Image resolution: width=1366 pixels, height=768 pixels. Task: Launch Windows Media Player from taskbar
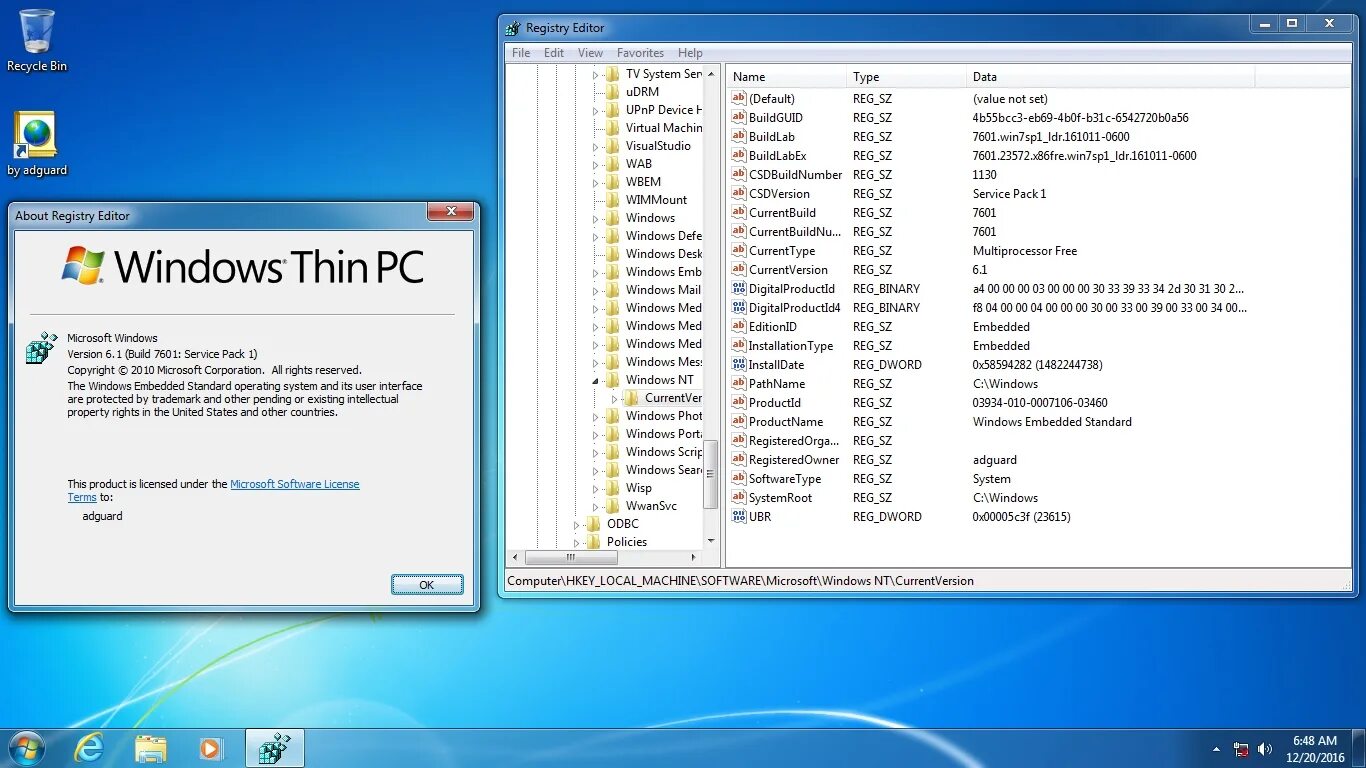pos(211,748)
